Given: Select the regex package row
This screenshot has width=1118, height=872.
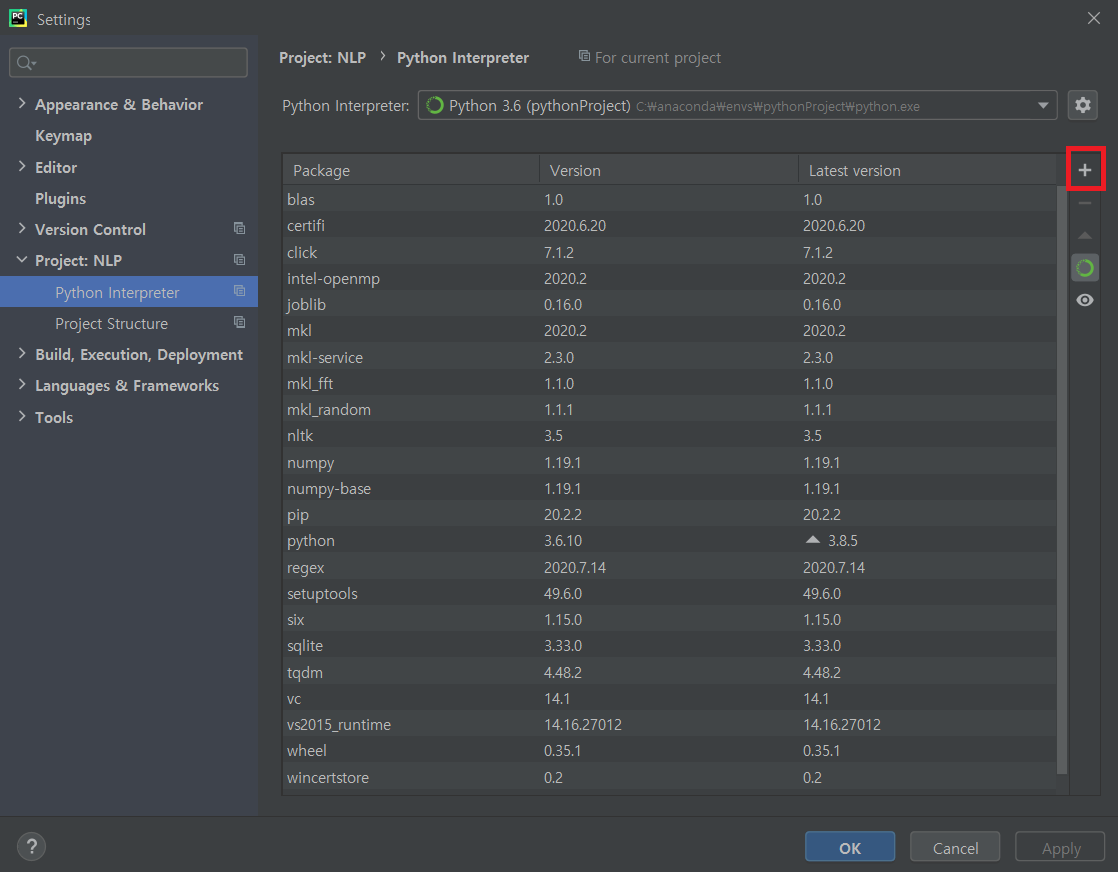Looking at the screenshot, I should tap(670, 567).
